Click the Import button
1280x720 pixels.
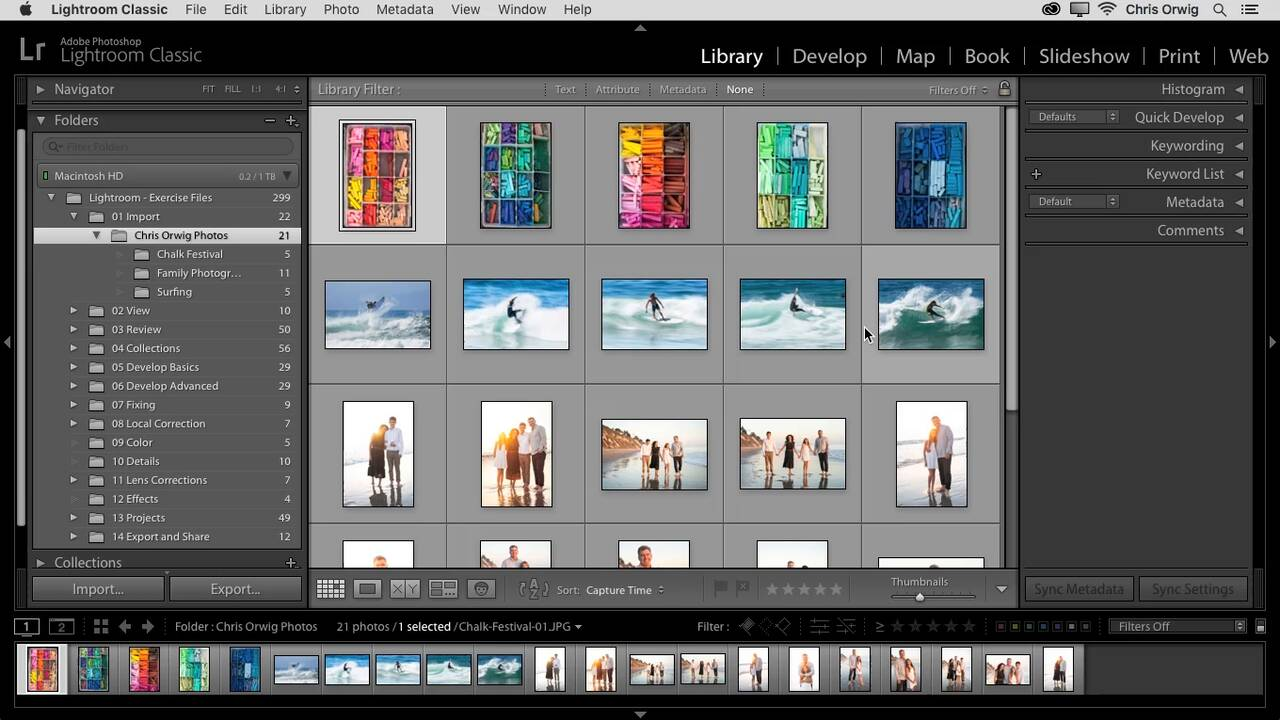pos(98,589)
